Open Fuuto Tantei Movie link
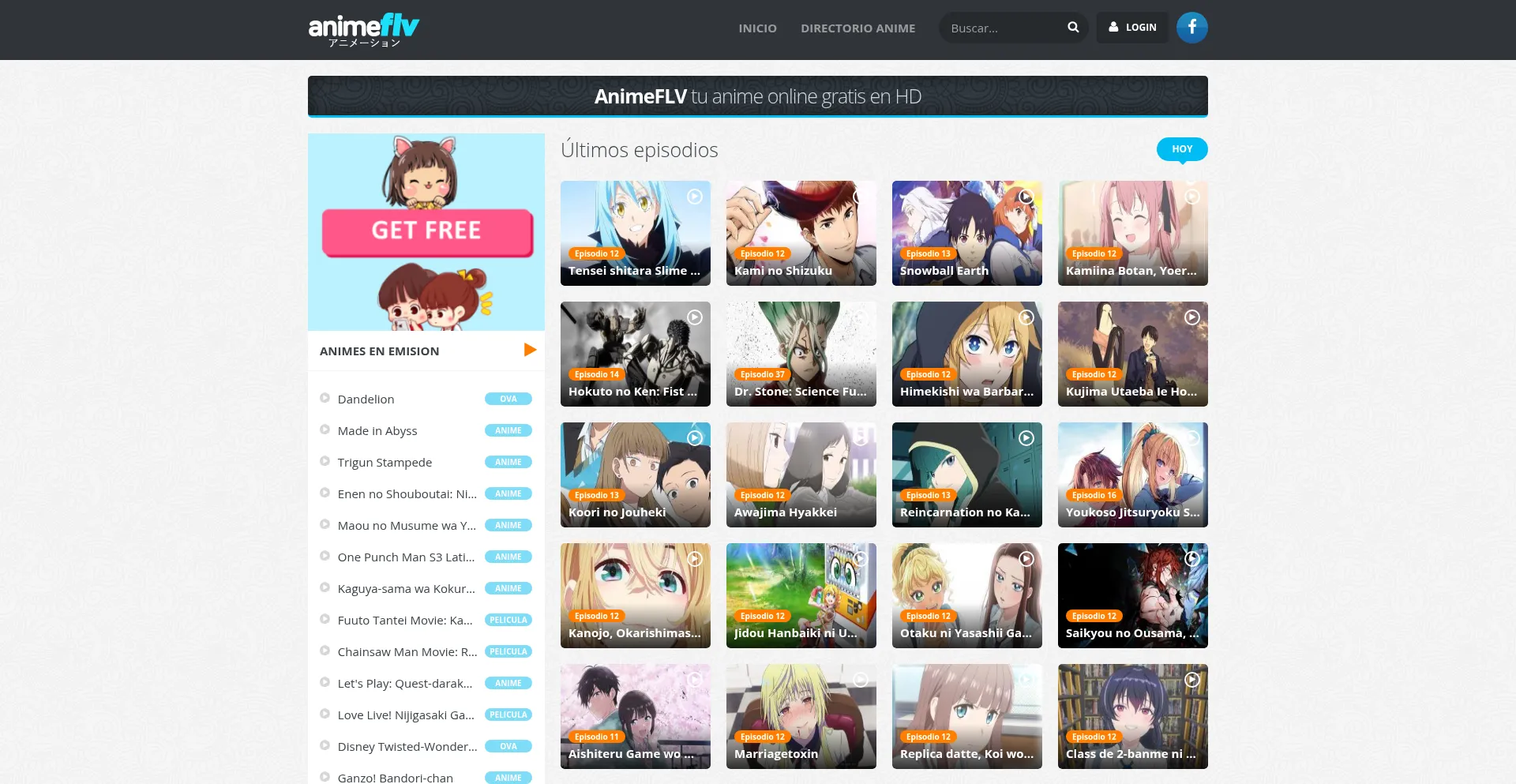The height and width of the screenshot is (784, 1516). point(406,621)
